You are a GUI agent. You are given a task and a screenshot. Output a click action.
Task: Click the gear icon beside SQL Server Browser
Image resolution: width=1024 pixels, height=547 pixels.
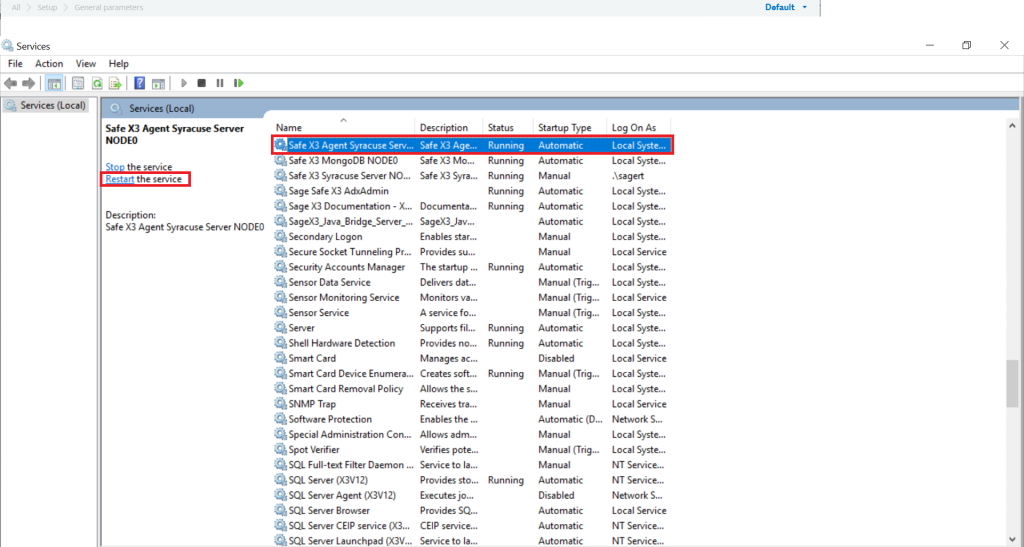coord(280,510)
